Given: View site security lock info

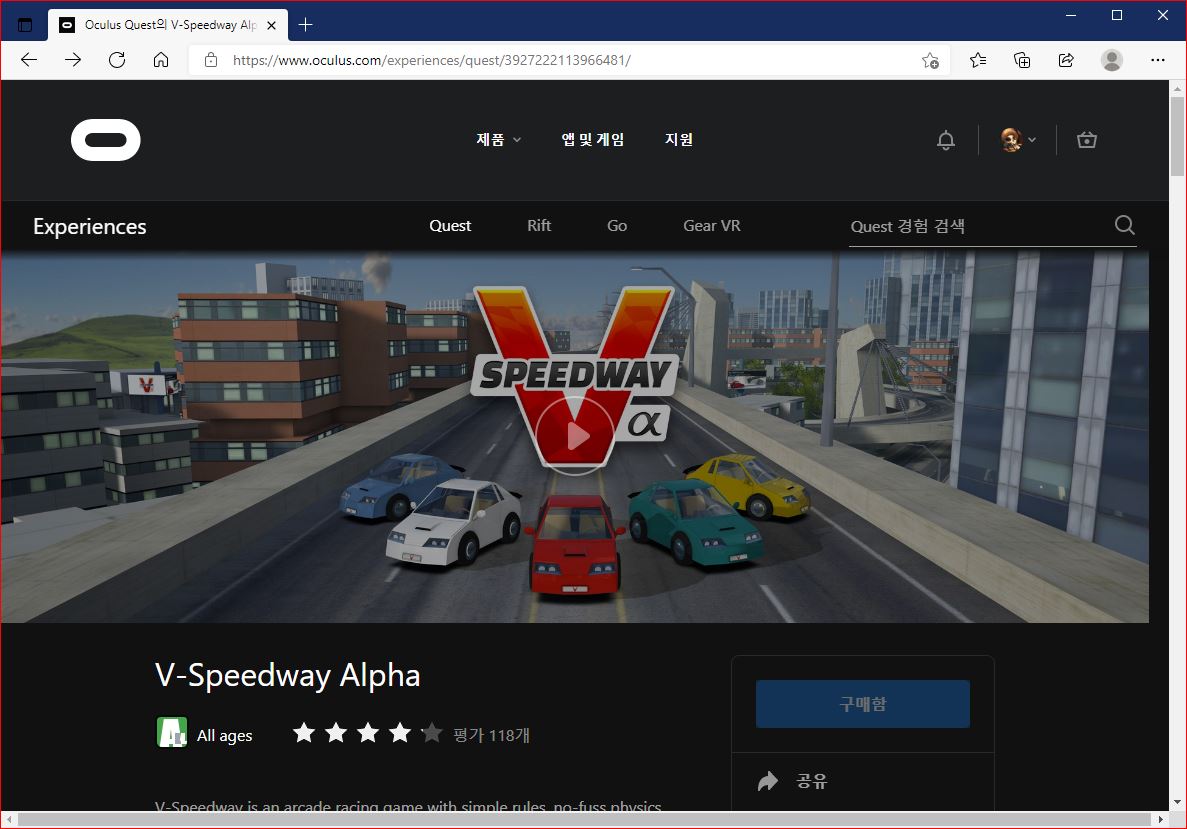Looking at the screenshot, I should (x=211, y=60).
